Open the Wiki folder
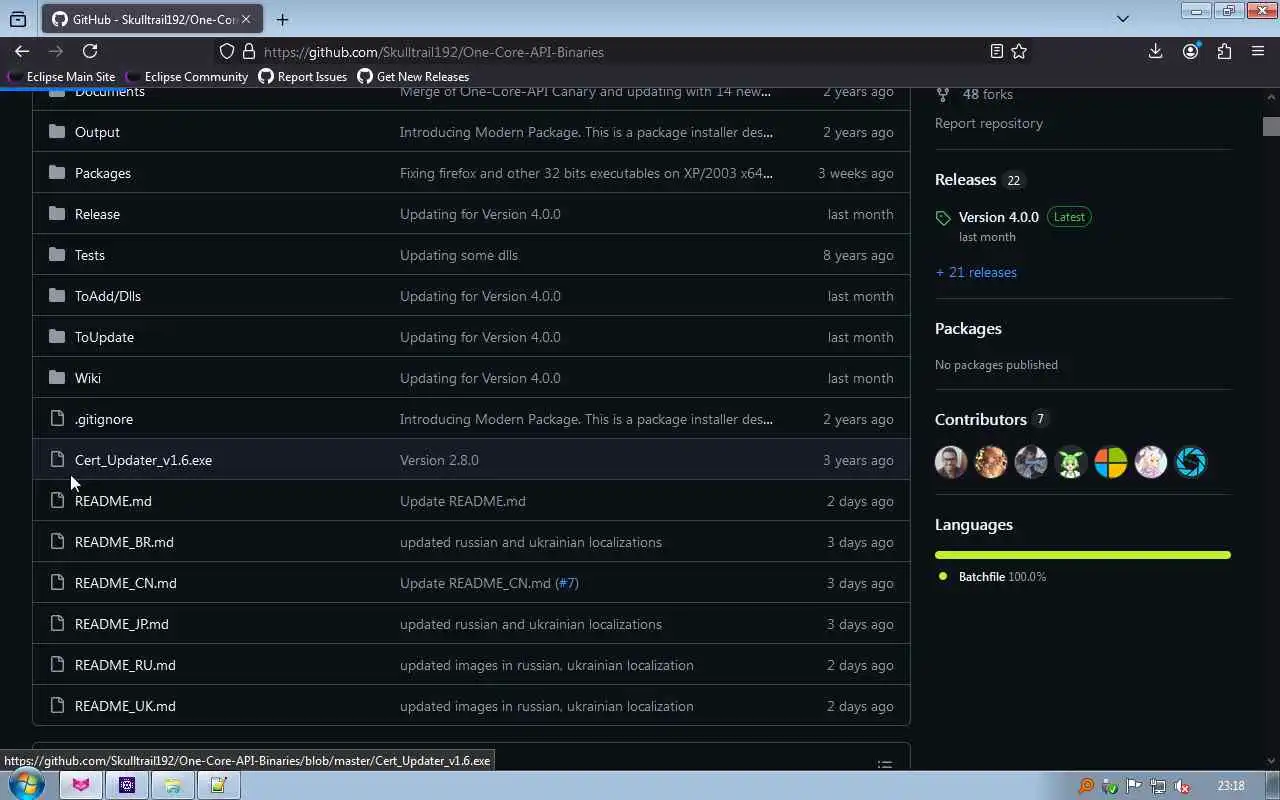Image resolution: width=1280 pixels, height=800 pixels. (88, 378)
